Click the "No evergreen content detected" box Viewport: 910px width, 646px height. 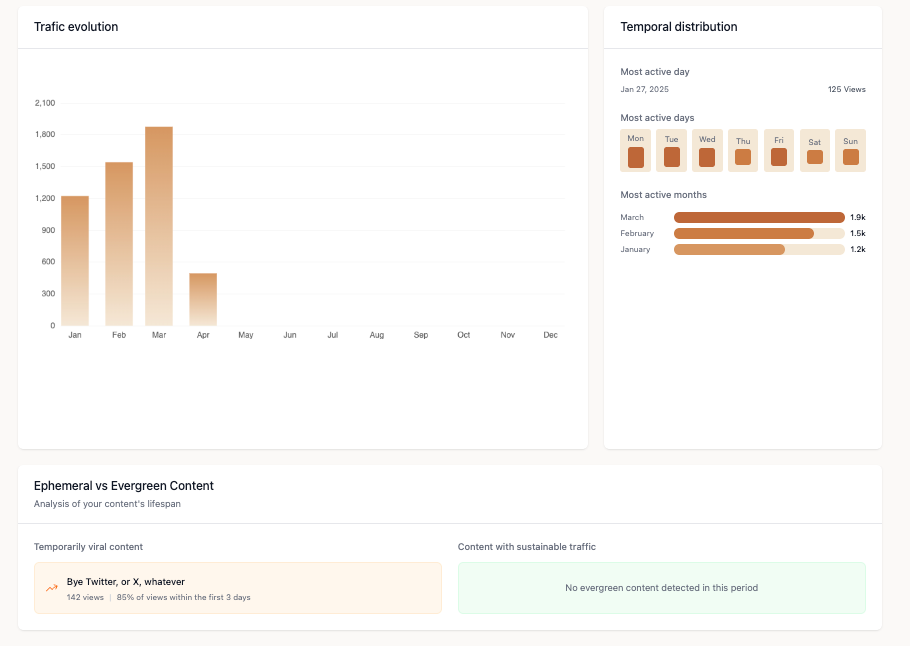[661, 588]
